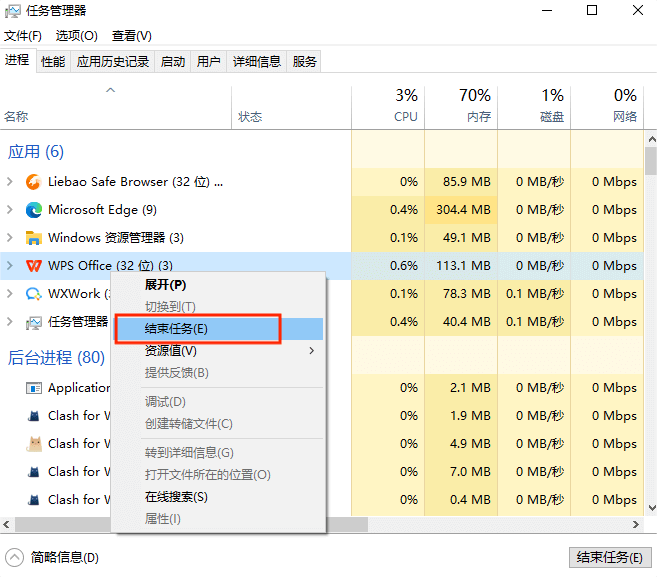The height and width of the screenshot is (577, 657).
Task: Click the WXWork process icon
Action: (34, 294)
